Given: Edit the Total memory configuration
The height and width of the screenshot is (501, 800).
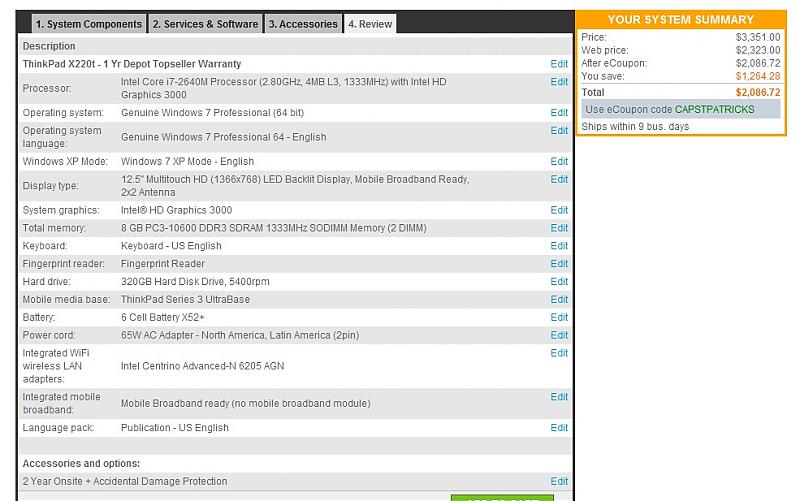Looking at the screenshot, I should click(x=559, y=228).
